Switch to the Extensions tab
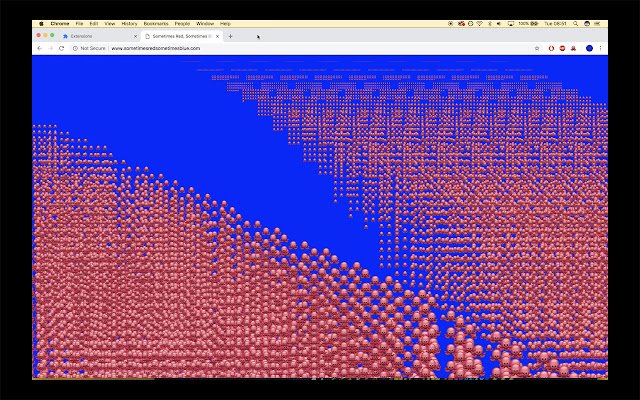 point(99,36)
